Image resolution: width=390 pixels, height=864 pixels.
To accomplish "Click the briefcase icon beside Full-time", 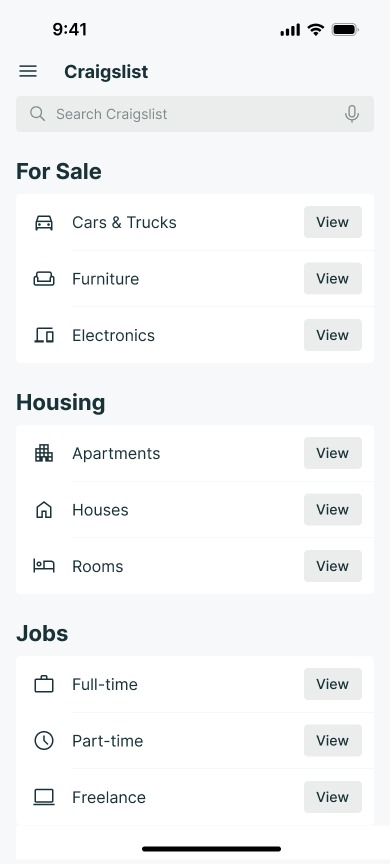I will (x=44, y=684).
